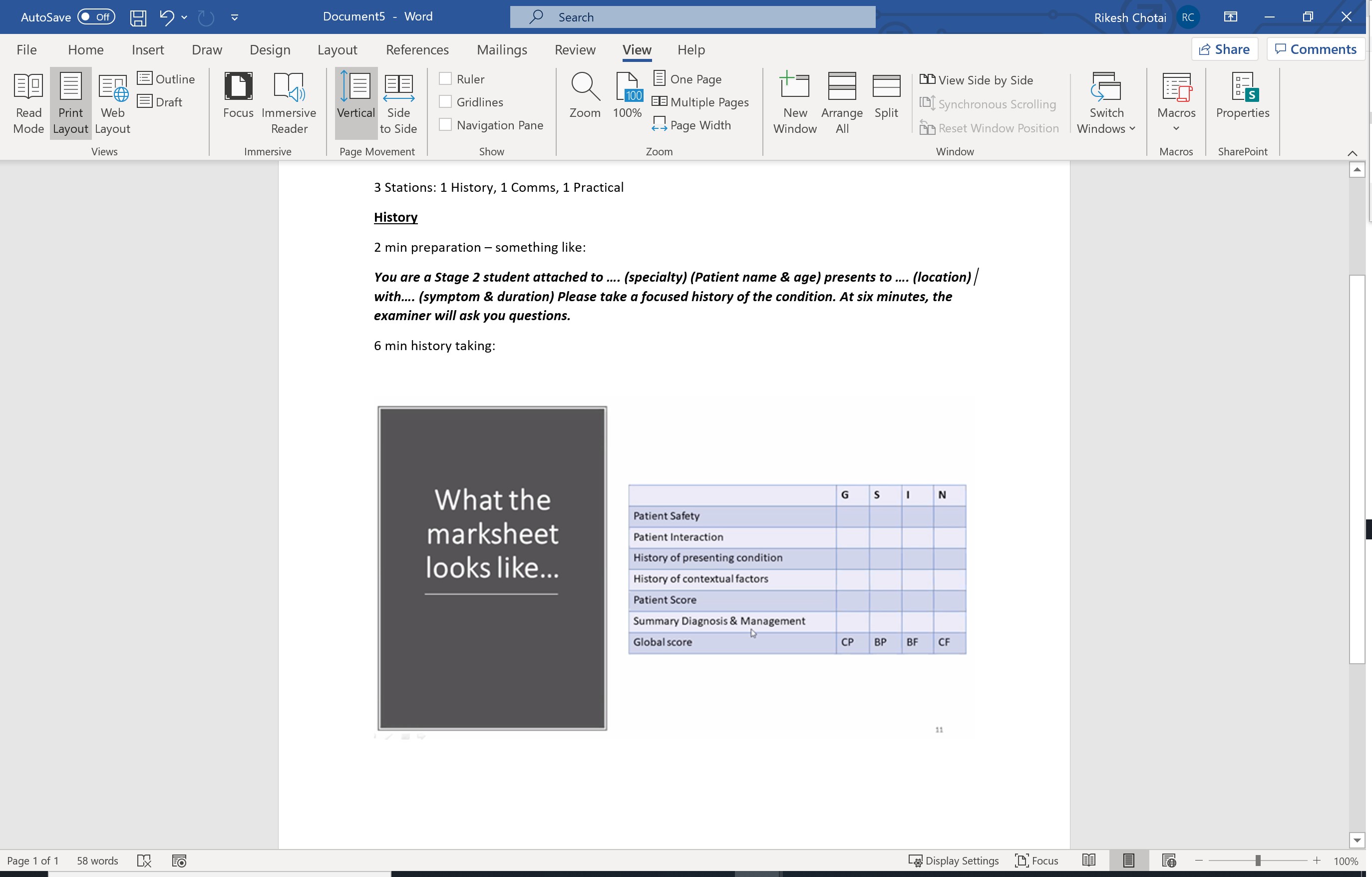Expand the Macros dropdown
This screenshot has height=877, width=1372.
[x=1176, y=103]
